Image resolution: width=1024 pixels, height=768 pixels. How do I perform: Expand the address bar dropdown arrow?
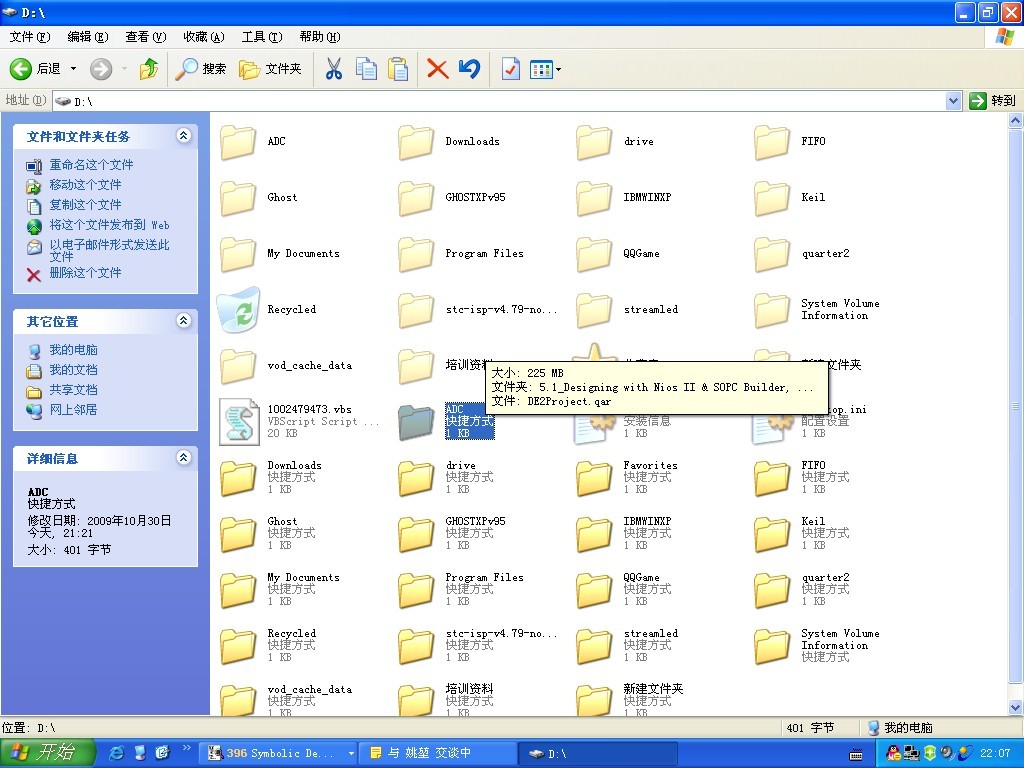point(953,100)
